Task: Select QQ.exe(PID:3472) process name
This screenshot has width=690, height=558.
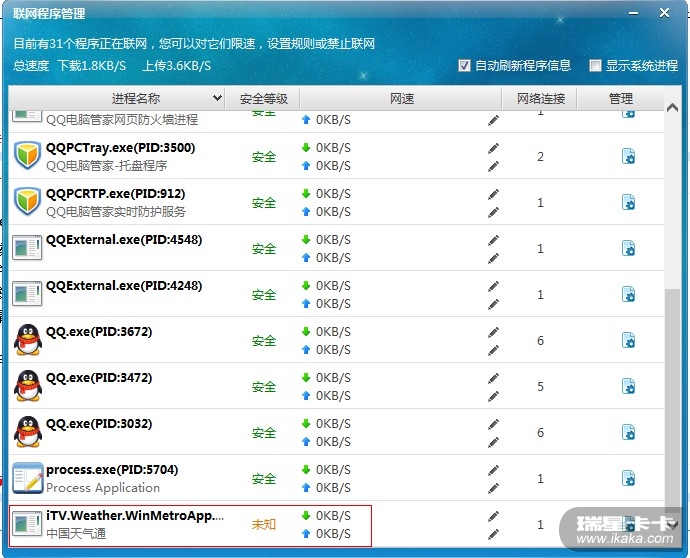Action: [x=99, y=378]
